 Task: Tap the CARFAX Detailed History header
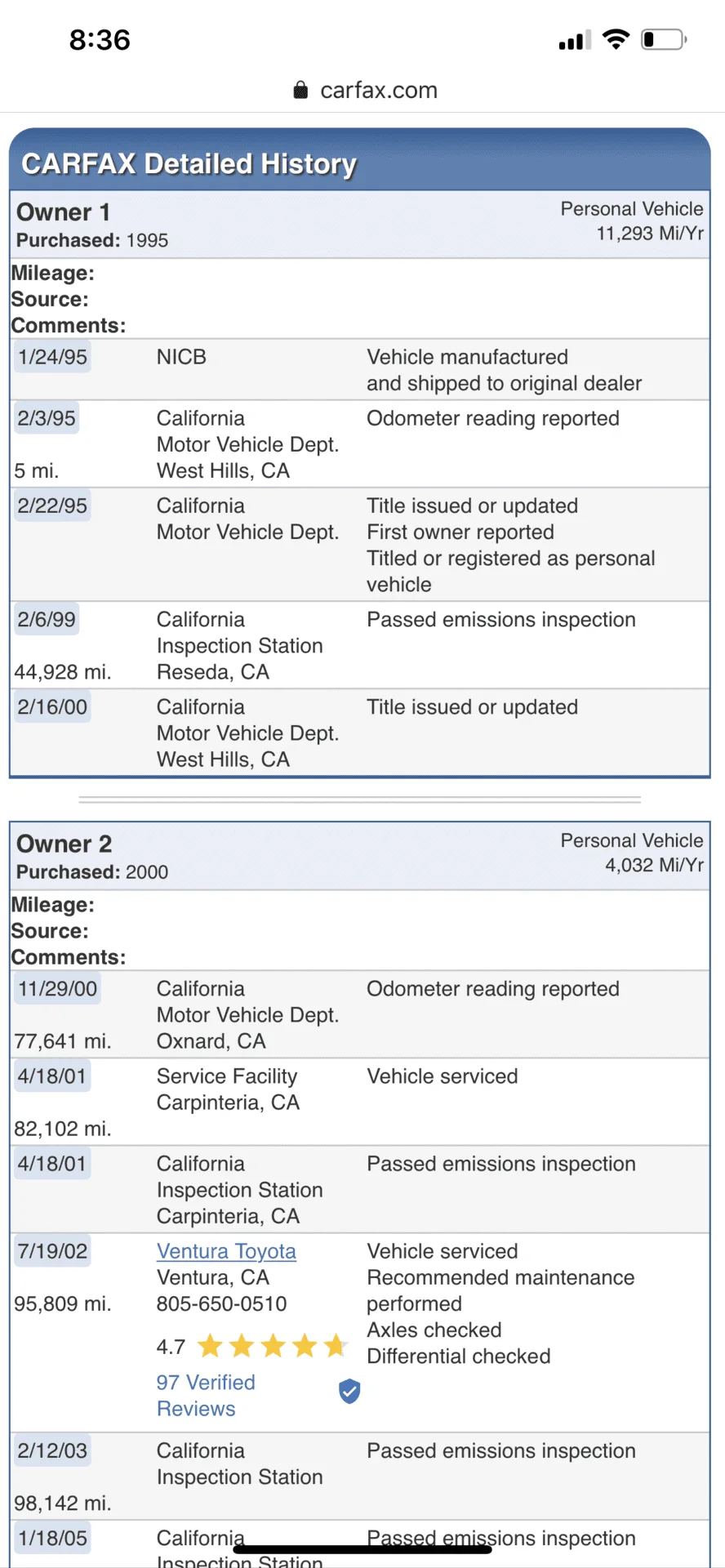pyautogui.click(x=189, y=164)
